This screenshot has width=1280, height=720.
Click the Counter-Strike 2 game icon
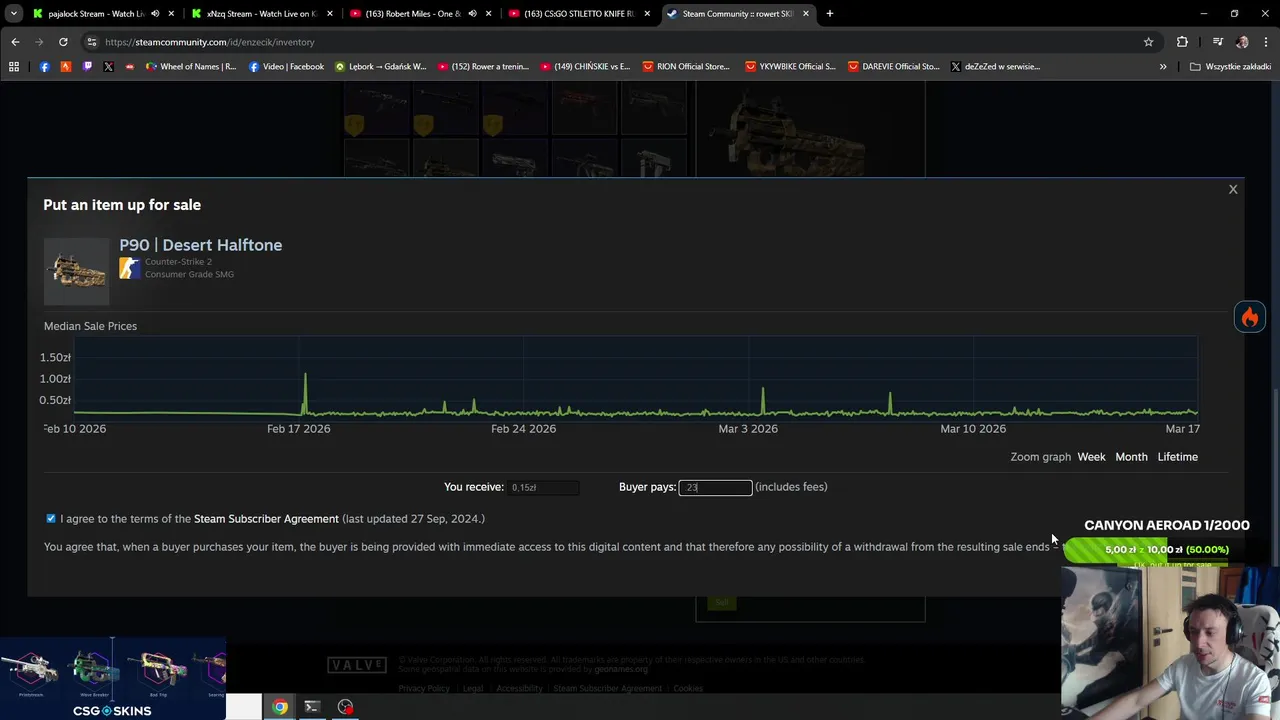tap(130, 268)
